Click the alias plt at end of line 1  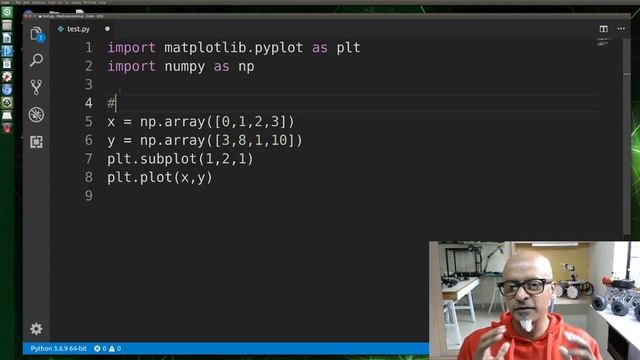click(348, 48)
